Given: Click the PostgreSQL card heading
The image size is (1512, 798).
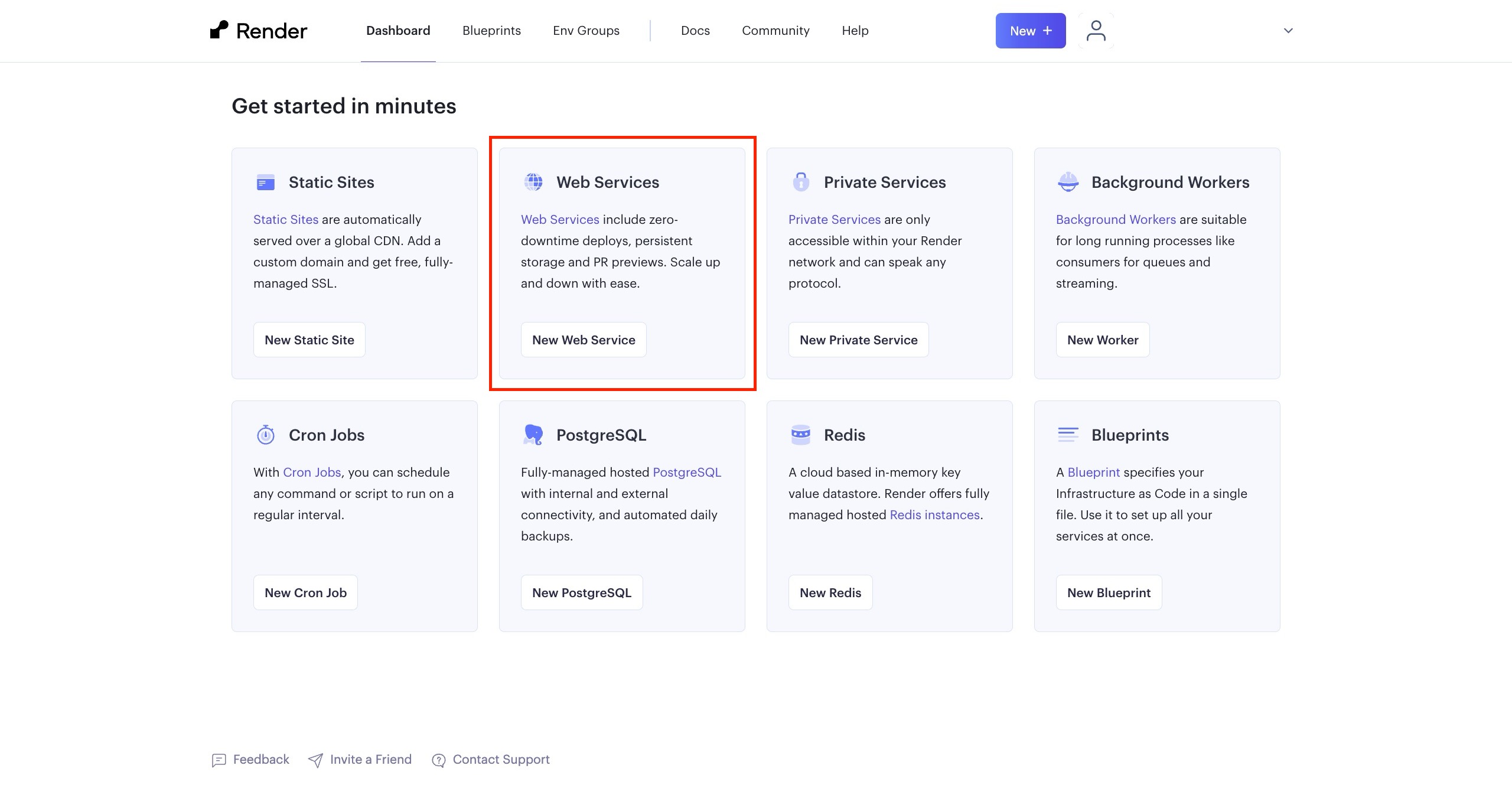Looking at the screenshot, I should point(601,435).
